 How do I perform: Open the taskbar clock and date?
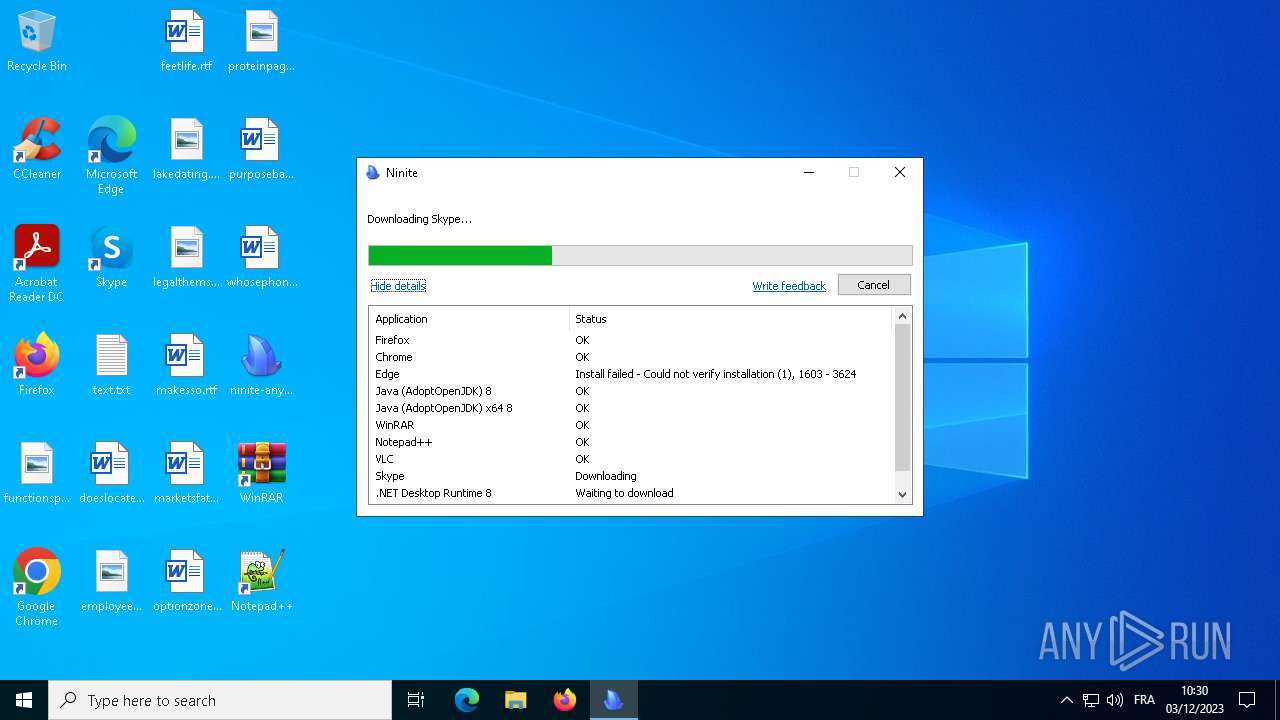pyautogui.click(x=1194, y=700)
